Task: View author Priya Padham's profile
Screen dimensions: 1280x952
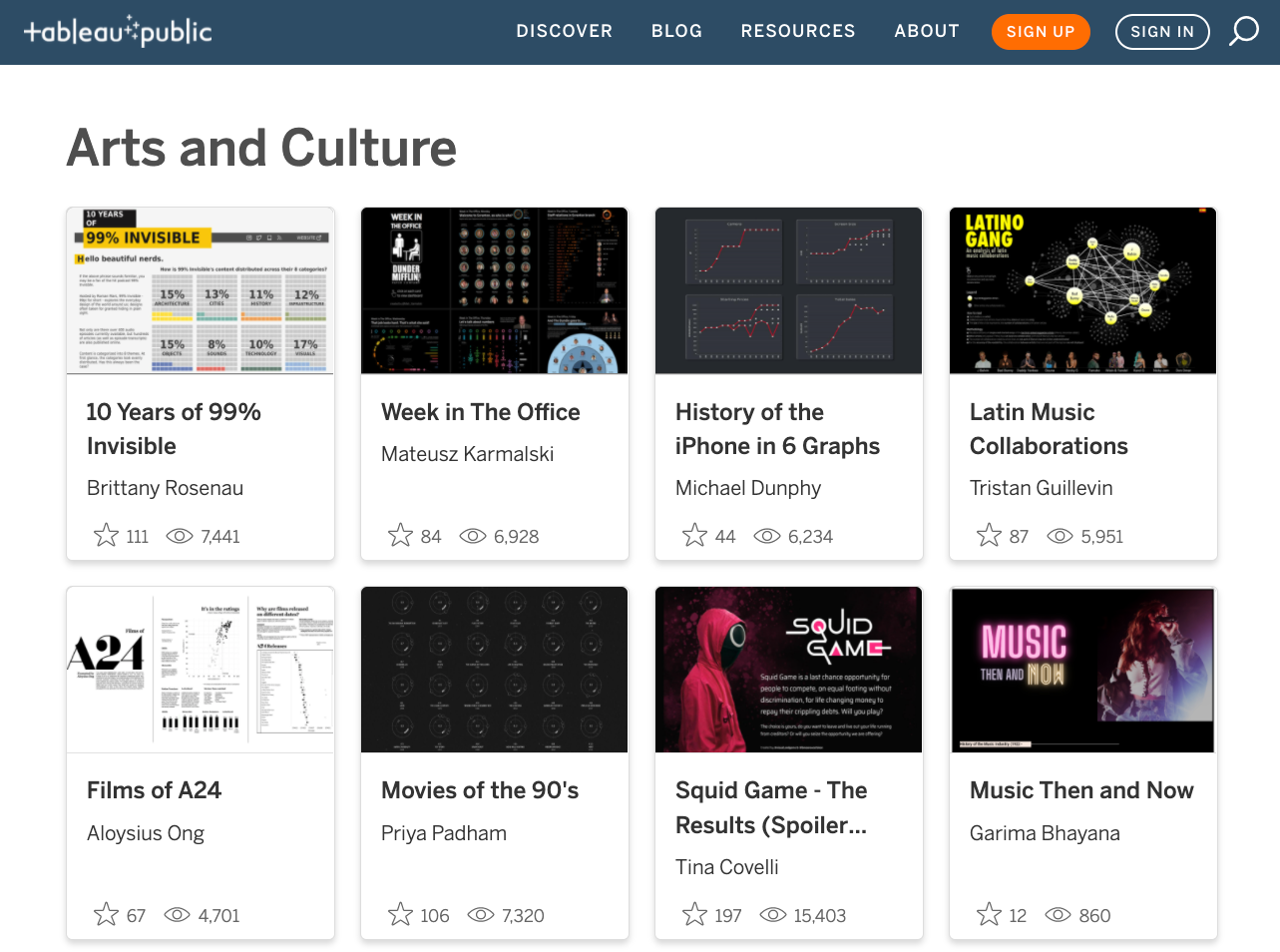Action: coord(444,833)
